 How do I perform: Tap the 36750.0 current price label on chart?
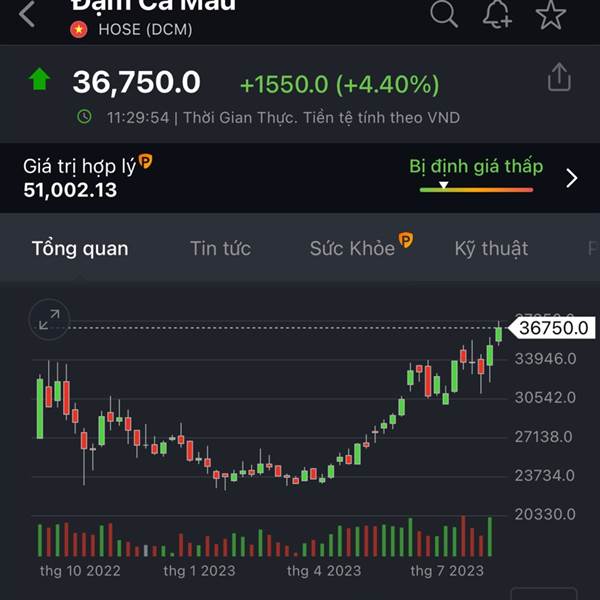(553, 327)
